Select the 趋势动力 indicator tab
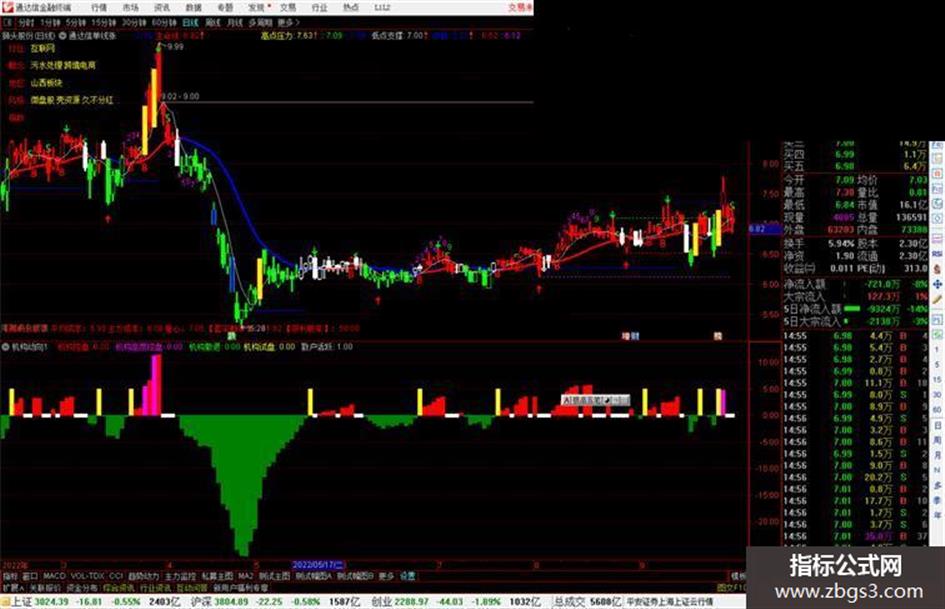The height and width of the screenshot is (609, 945). [x=143, y=576]
